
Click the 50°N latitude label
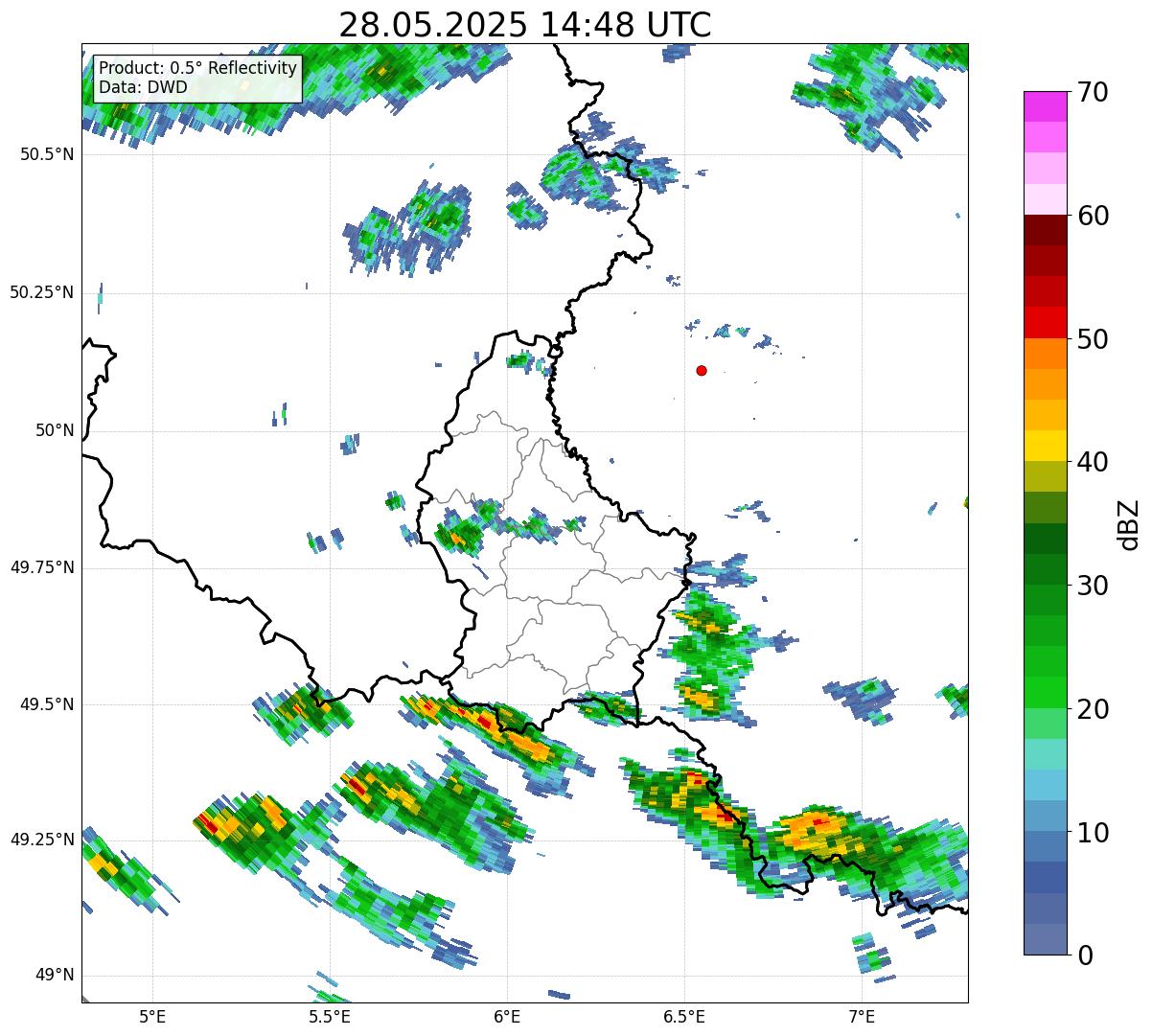55,430
